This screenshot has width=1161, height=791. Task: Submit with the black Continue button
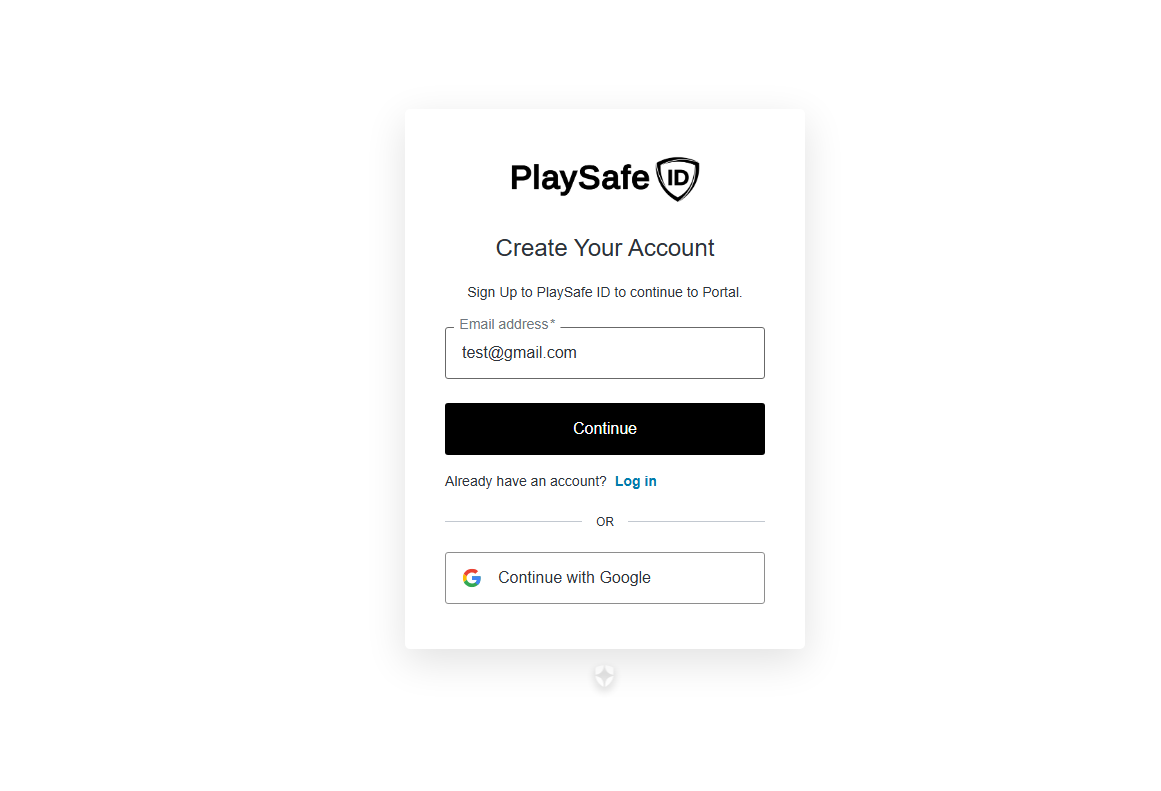pyautogui.click(x=605, y=429)
